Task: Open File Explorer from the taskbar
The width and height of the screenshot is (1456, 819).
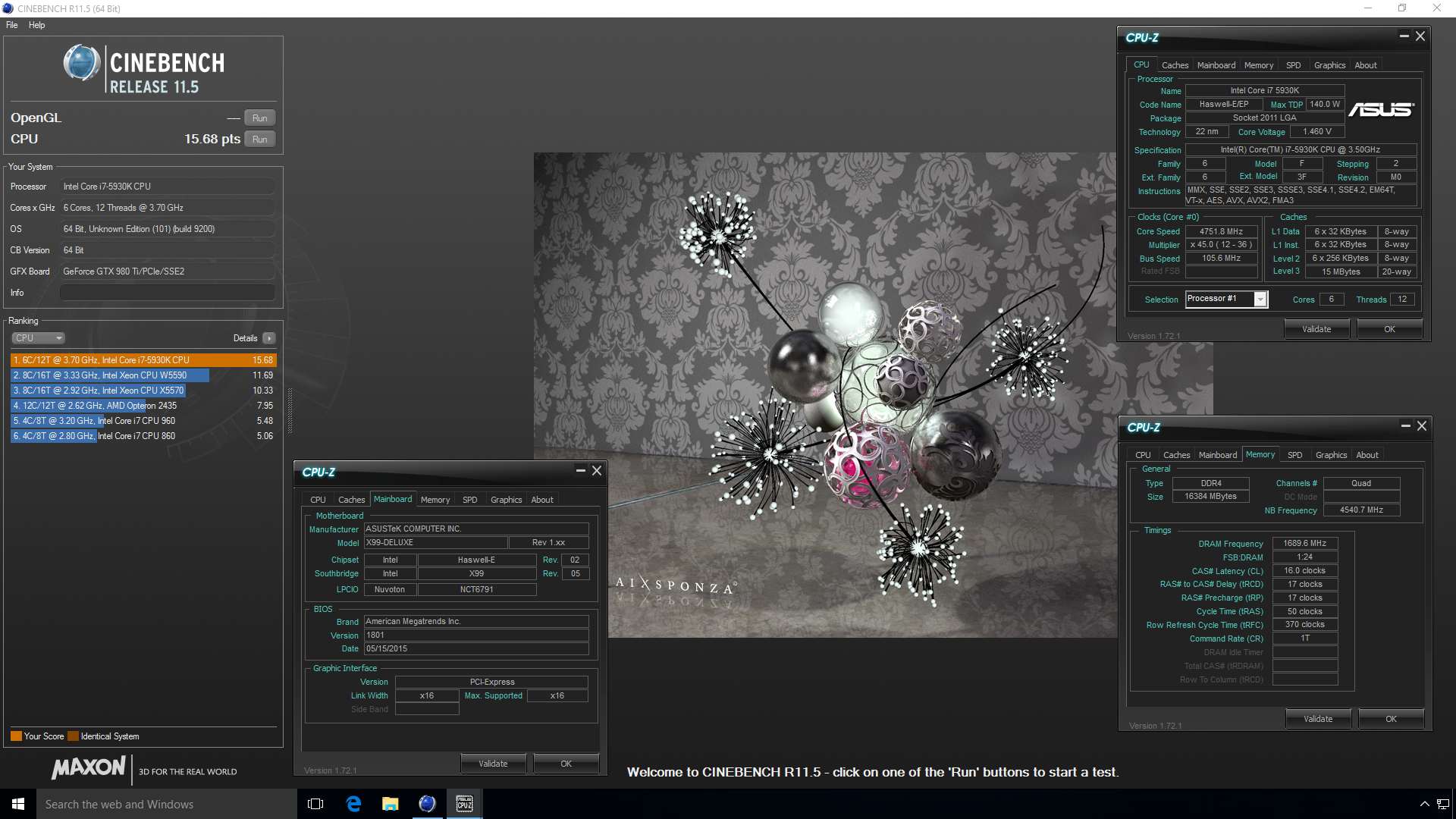Action: pyautogui.click(x=391, y=804)
